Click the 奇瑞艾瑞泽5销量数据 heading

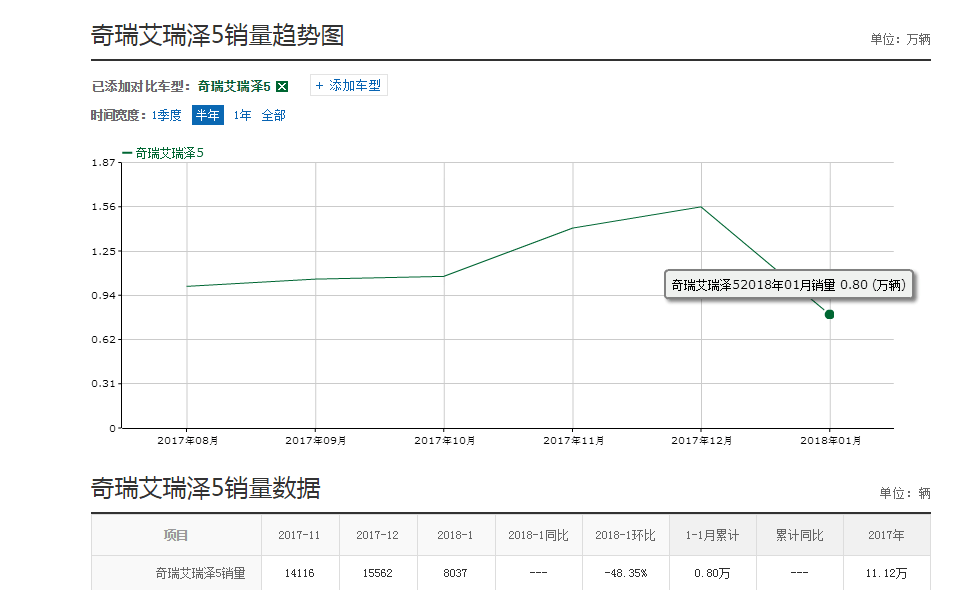[206, 488]
